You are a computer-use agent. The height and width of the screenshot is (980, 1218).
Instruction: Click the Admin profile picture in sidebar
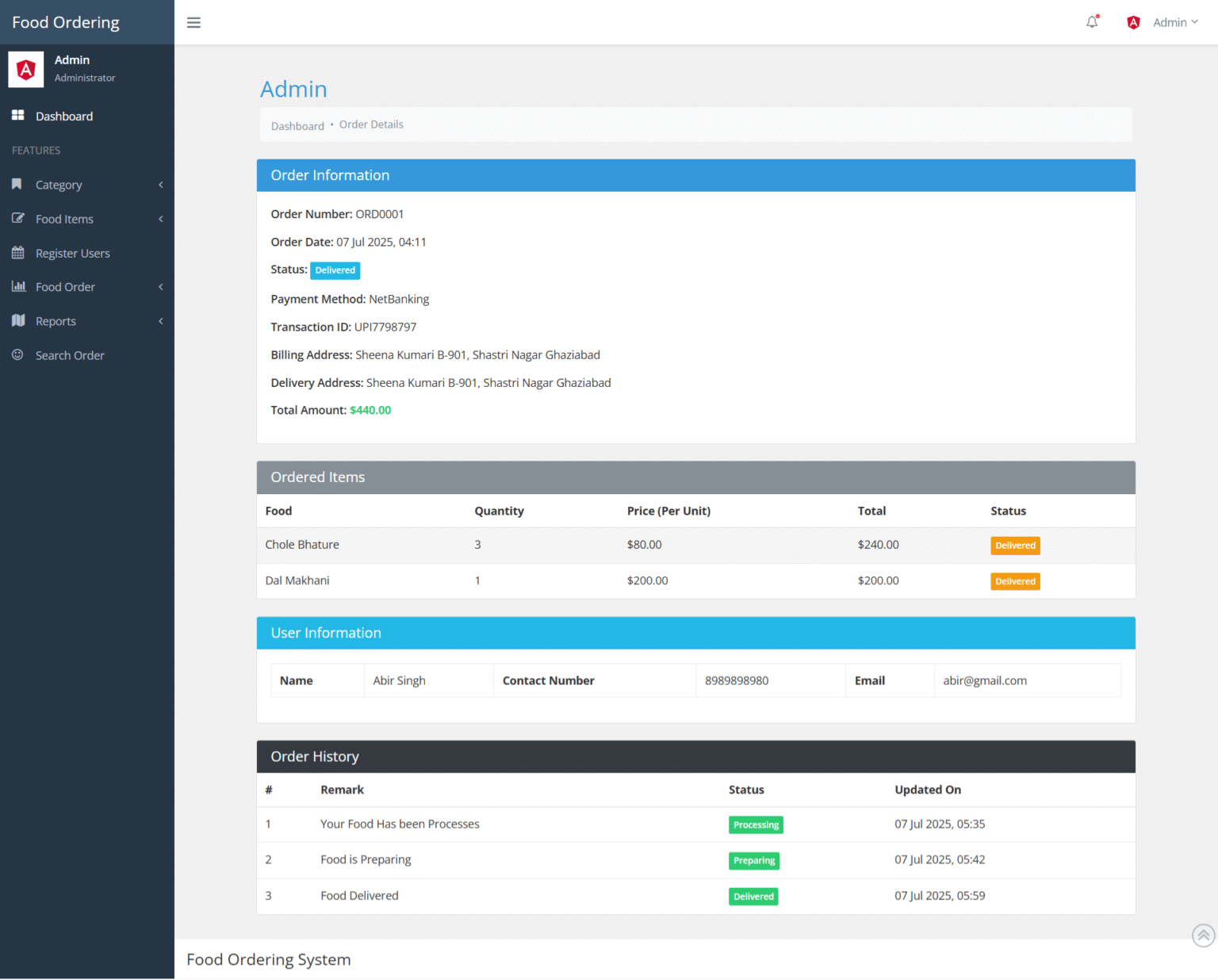(x=25, y=69)
